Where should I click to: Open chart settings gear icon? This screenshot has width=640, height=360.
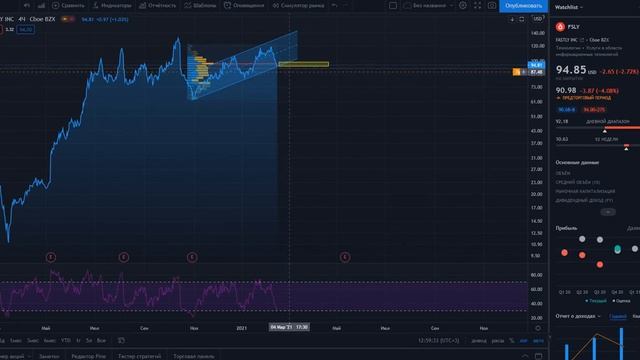point(462,5)
